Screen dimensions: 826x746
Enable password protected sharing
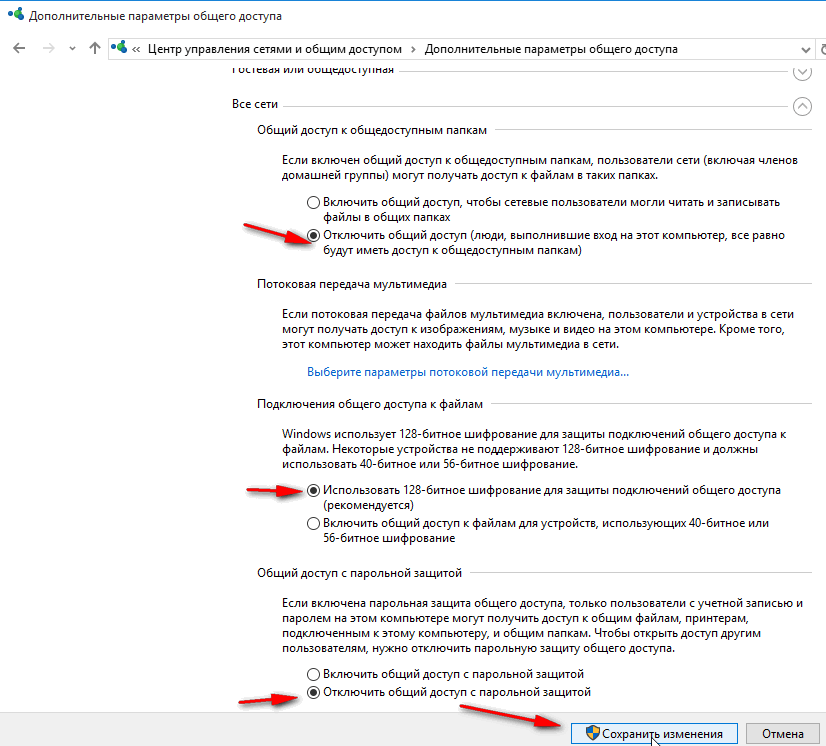click(x=314, y=674)
